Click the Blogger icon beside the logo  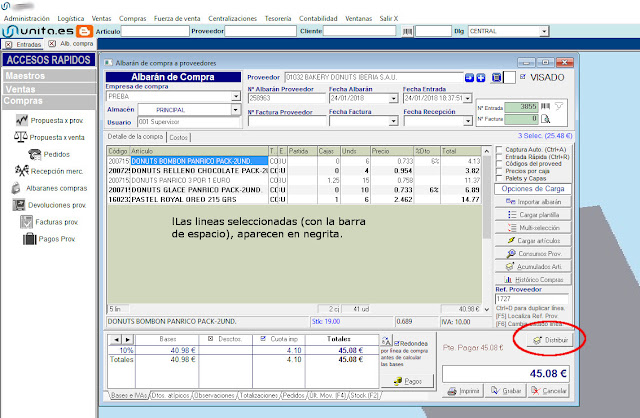pos(86,31)
